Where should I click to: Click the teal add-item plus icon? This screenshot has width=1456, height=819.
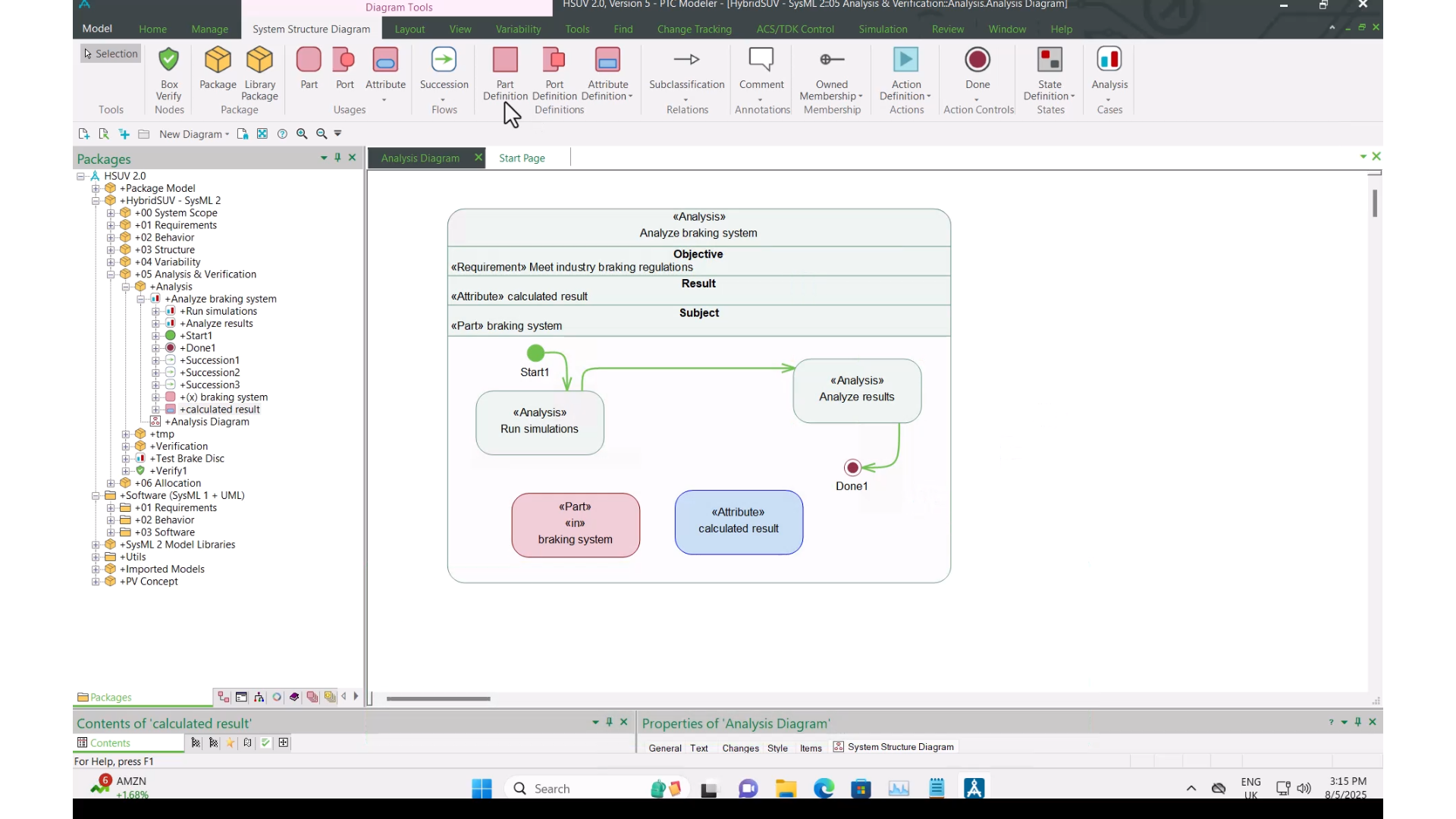(124, 134)
